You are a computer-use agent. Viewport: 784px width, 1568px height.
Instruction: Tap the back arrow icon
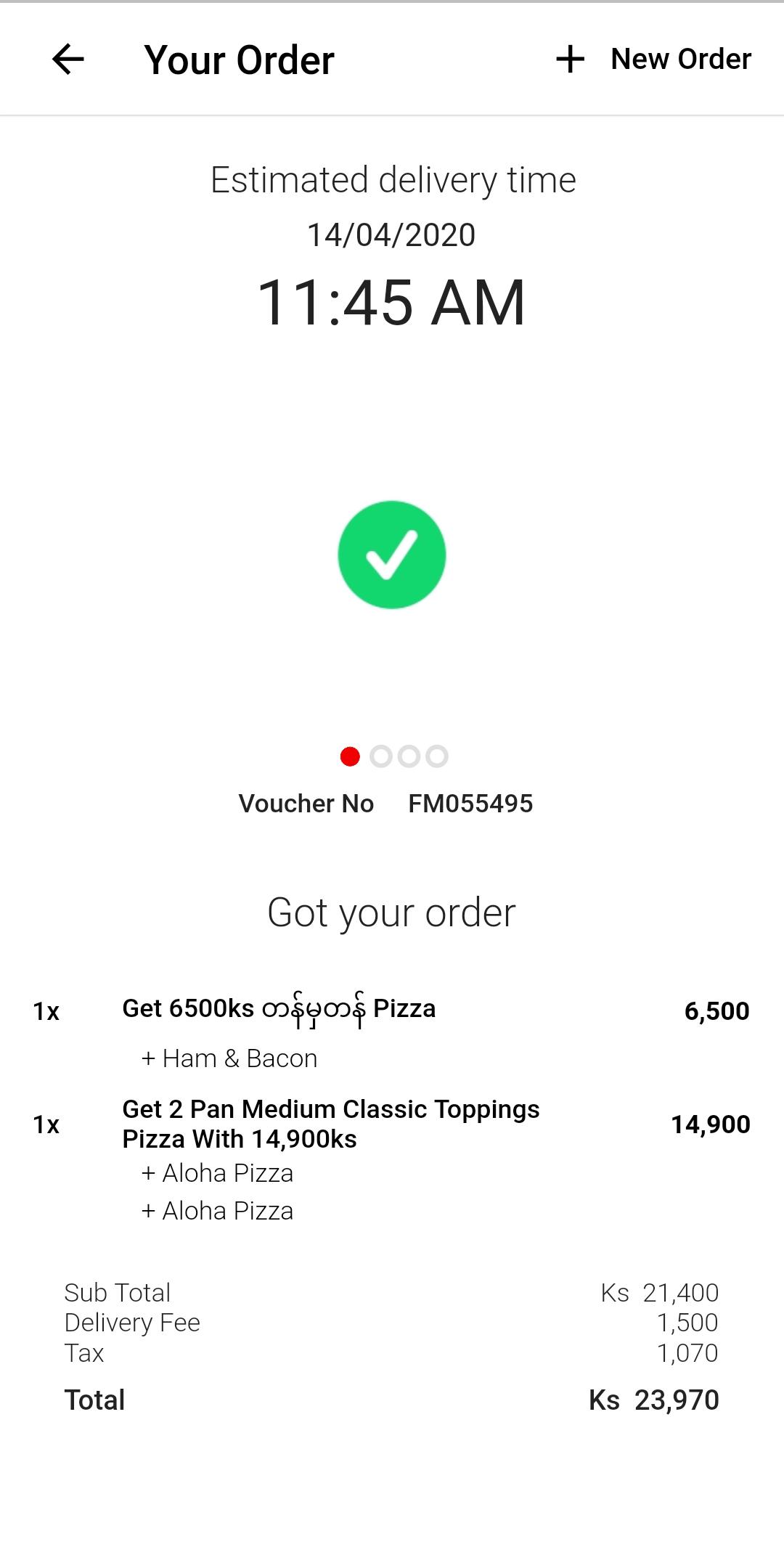click(68, 60)
